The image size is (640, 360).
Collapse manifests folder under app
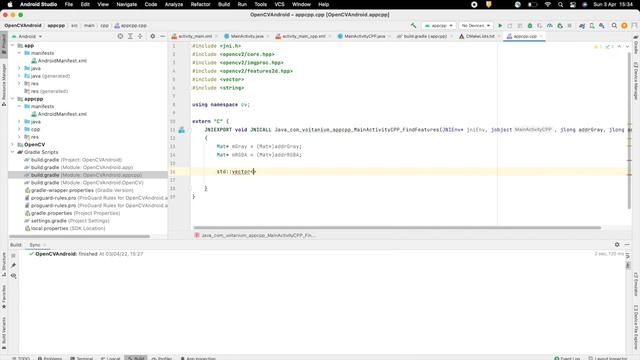click(x=19, y=53)
